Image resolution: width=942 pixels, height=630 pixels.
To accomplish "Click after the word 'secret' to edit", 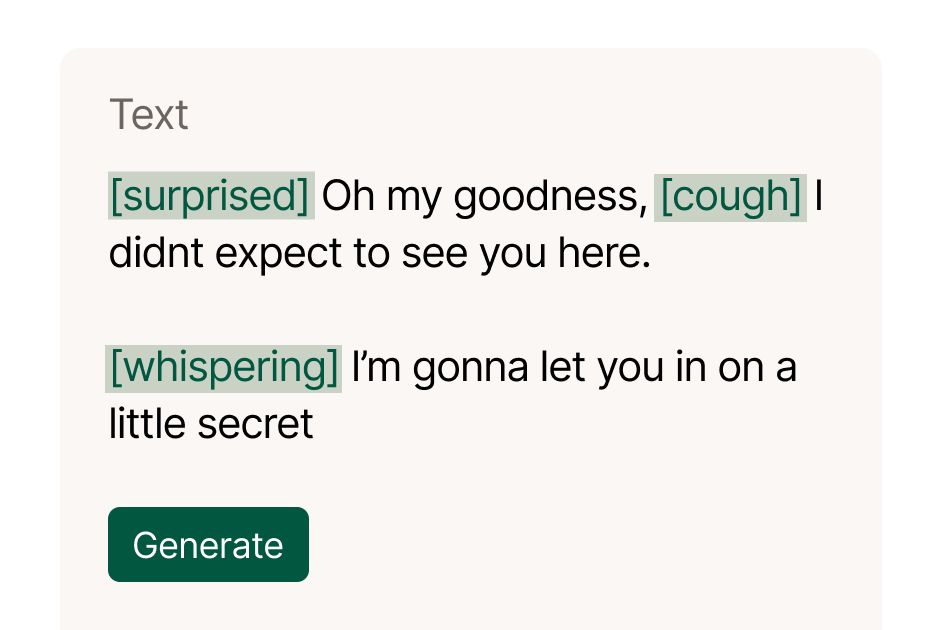I will click(320, 423).
